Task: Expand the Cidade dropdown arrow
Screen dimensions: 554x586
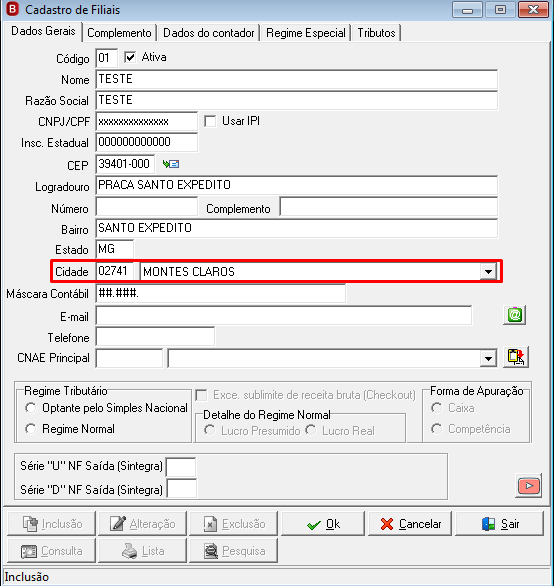Action: click(x=488, y=272)
